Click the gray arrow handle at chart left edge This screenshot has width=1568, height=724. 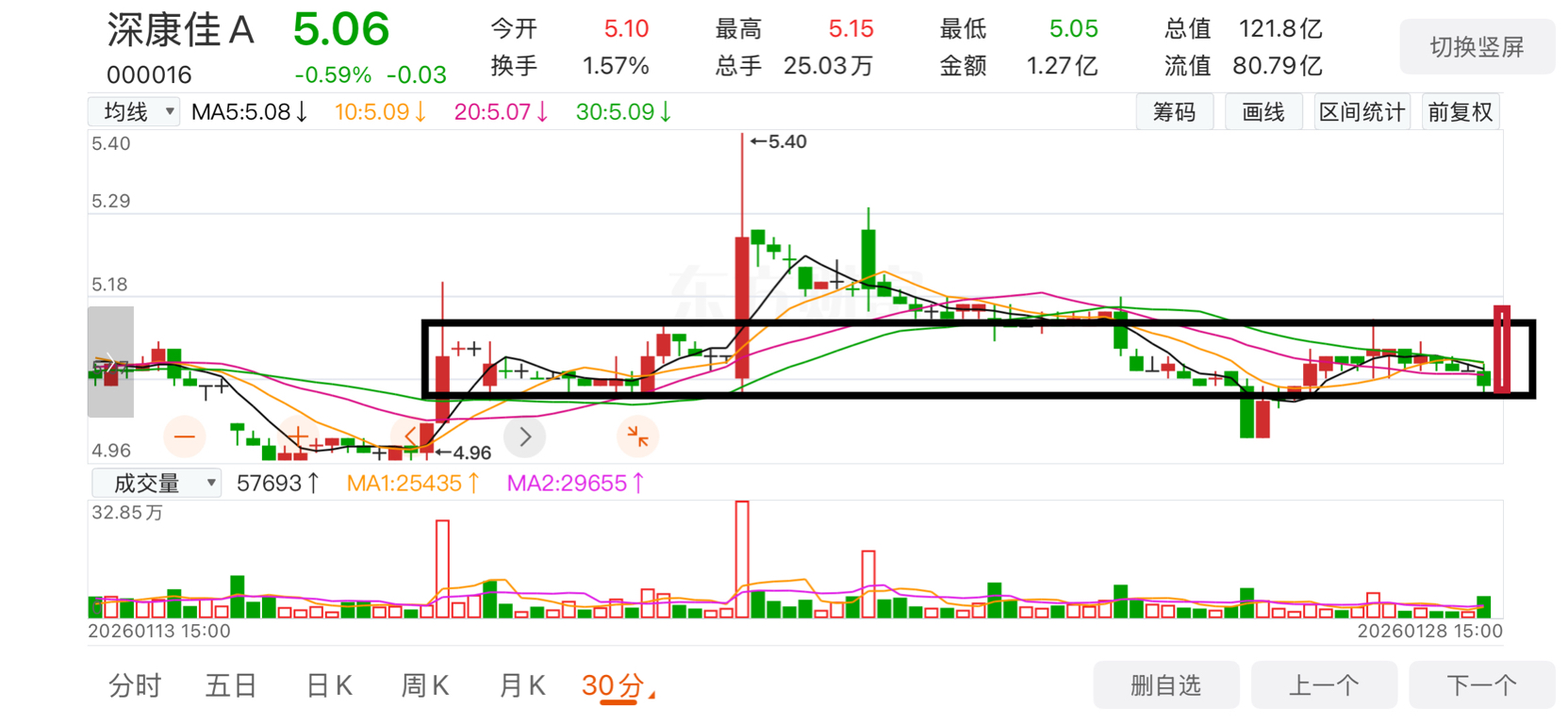coord(110,362)
